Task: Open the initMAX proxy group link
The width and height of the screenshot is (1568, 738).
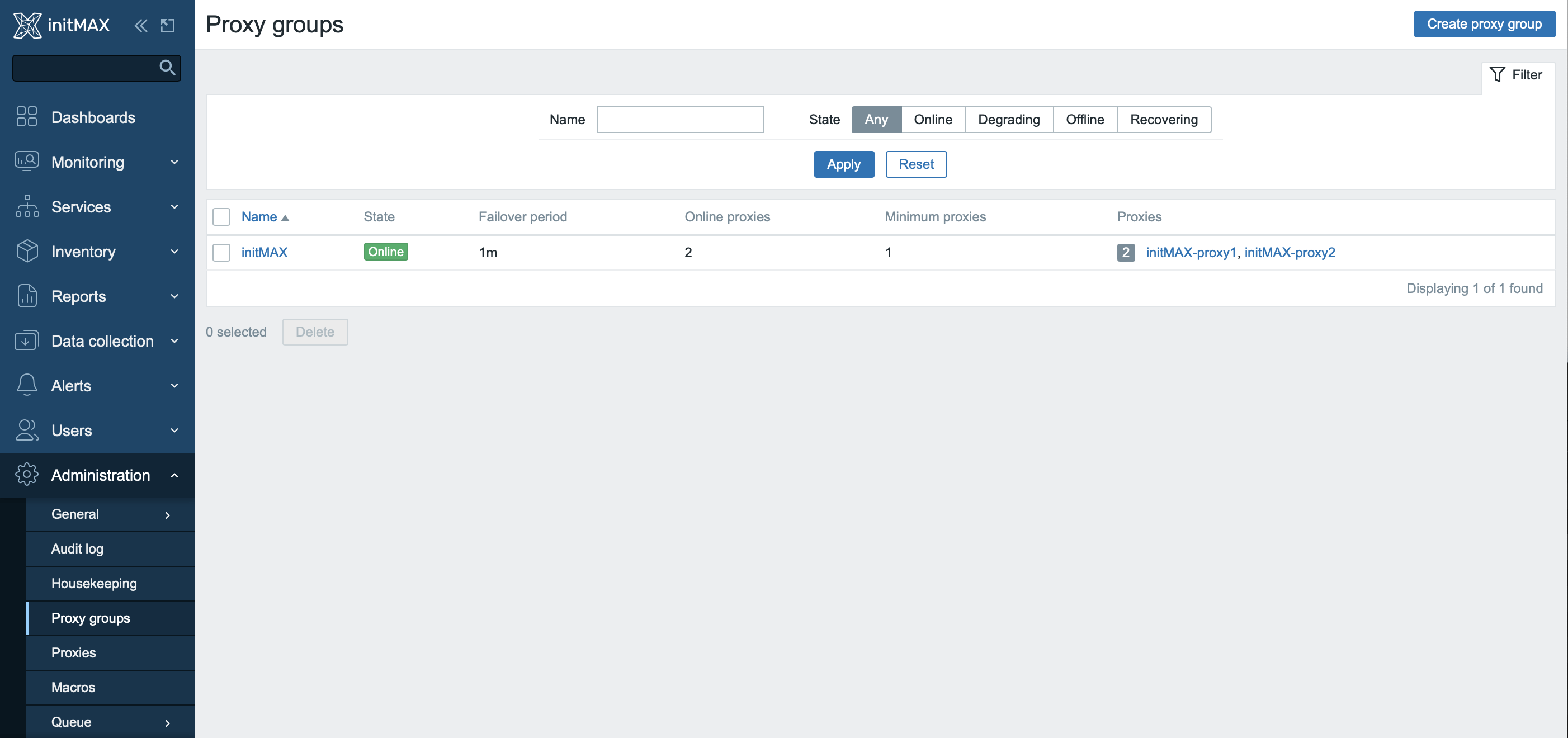Action: coord(264,253)
